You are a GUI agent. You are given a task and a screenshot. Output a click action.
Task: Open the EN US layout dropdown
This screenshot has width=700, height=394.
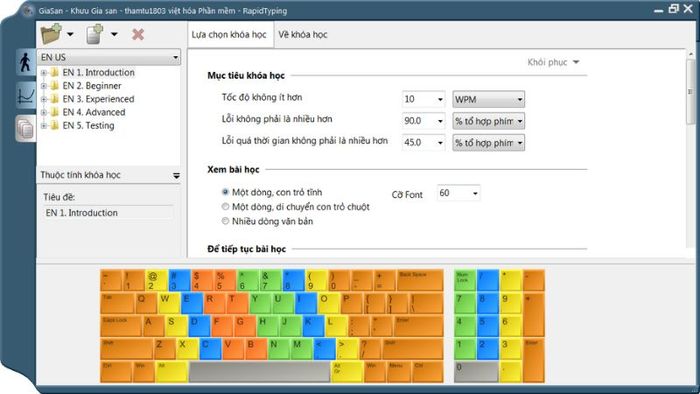(x=109, y=57)
